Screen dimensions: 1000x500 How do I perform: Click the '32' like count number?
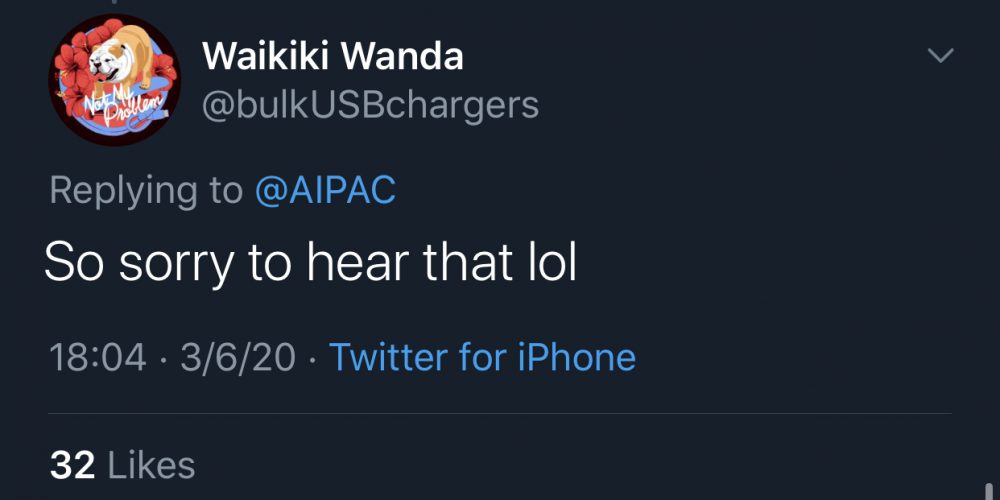[x=72, y=465]
